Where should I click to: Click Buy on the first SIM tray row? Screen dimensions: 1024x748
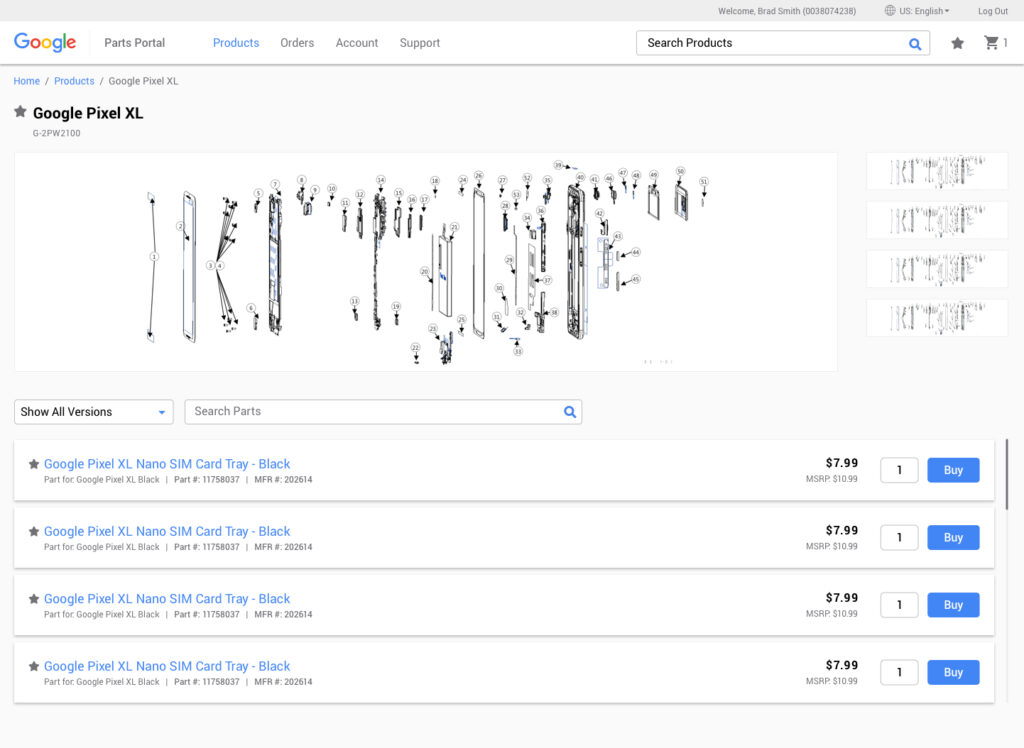[953, 470]
